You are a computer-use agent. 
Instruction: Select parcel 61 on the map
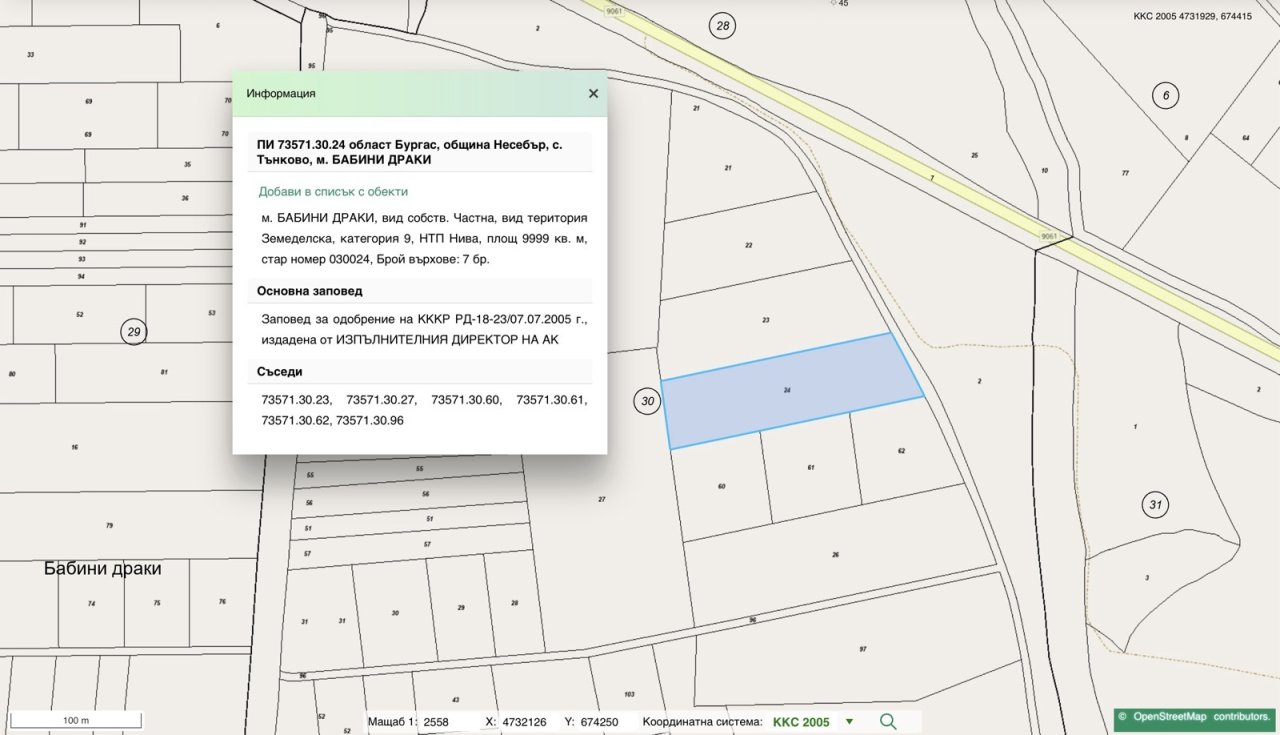[810, 468]
